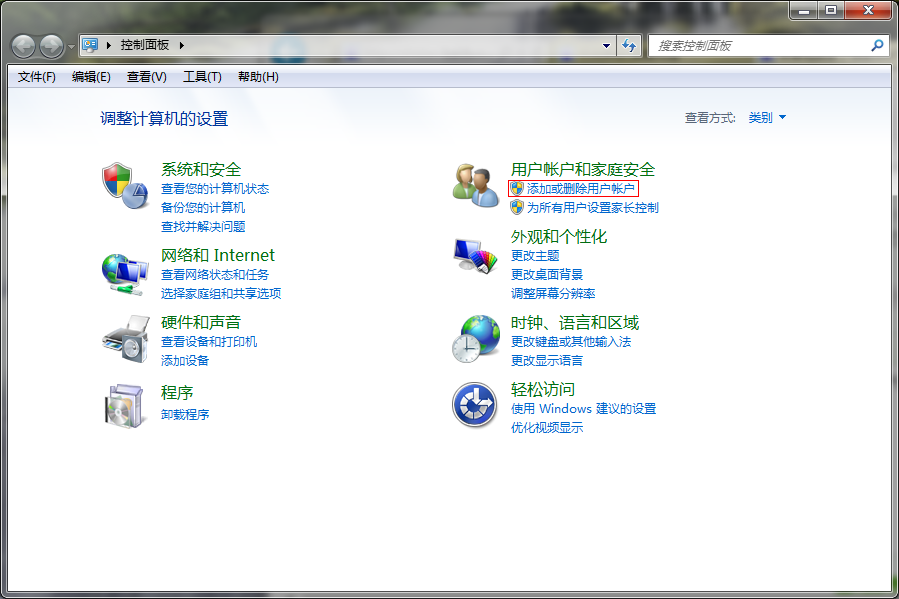Click the search magnifier icon
The width and height of the screenshot is (899, 599).
click(877, 45)
